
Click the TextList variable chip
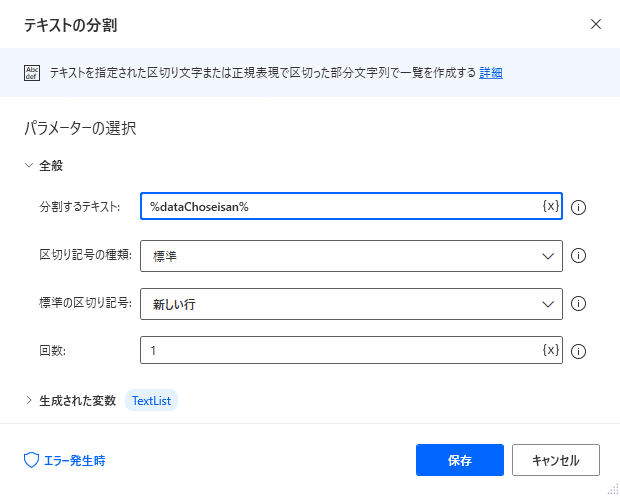[151, 401]
